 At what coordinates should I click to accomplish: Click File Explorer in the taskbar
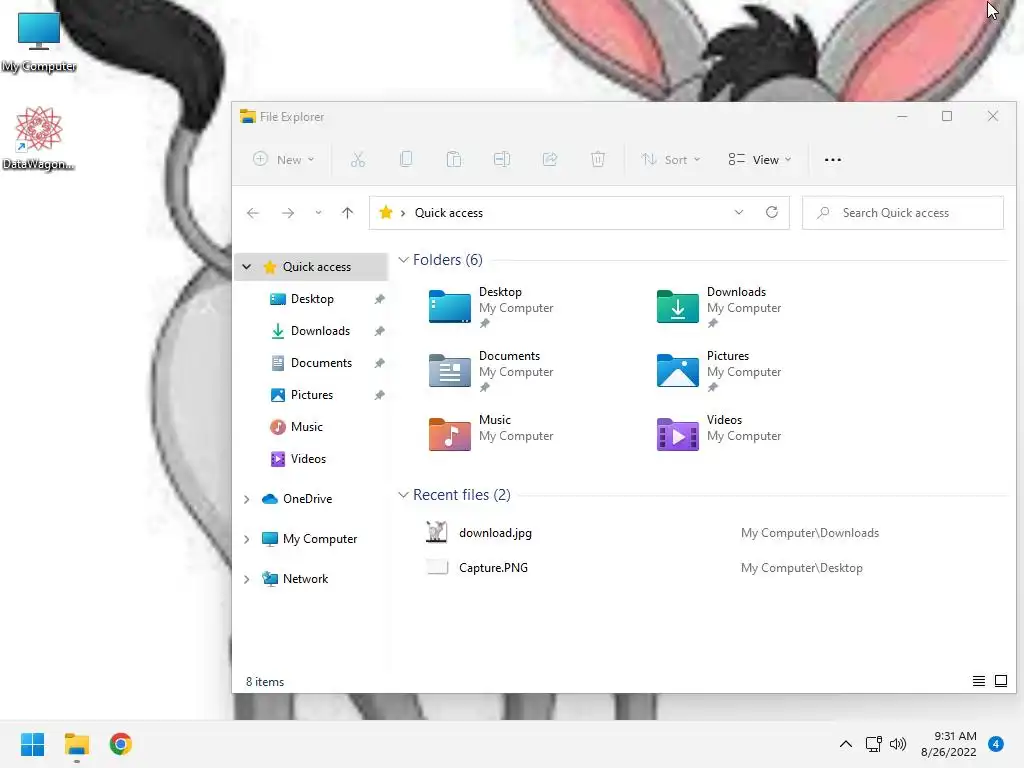coord(77,744)
